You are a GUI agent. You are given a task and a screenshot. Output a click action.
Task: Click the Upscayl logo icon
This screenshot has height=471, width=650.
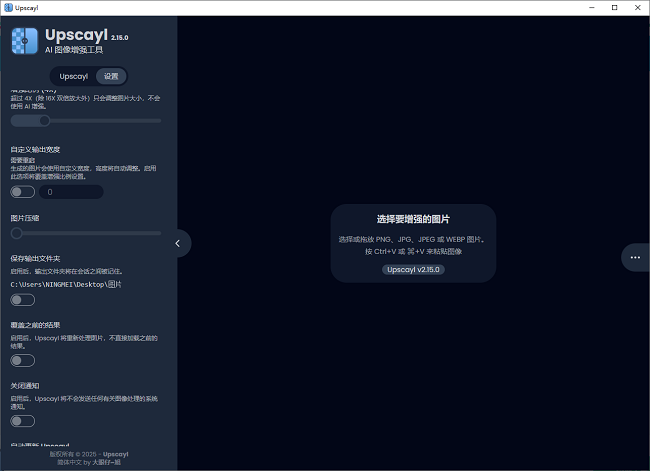pos(25,41)
